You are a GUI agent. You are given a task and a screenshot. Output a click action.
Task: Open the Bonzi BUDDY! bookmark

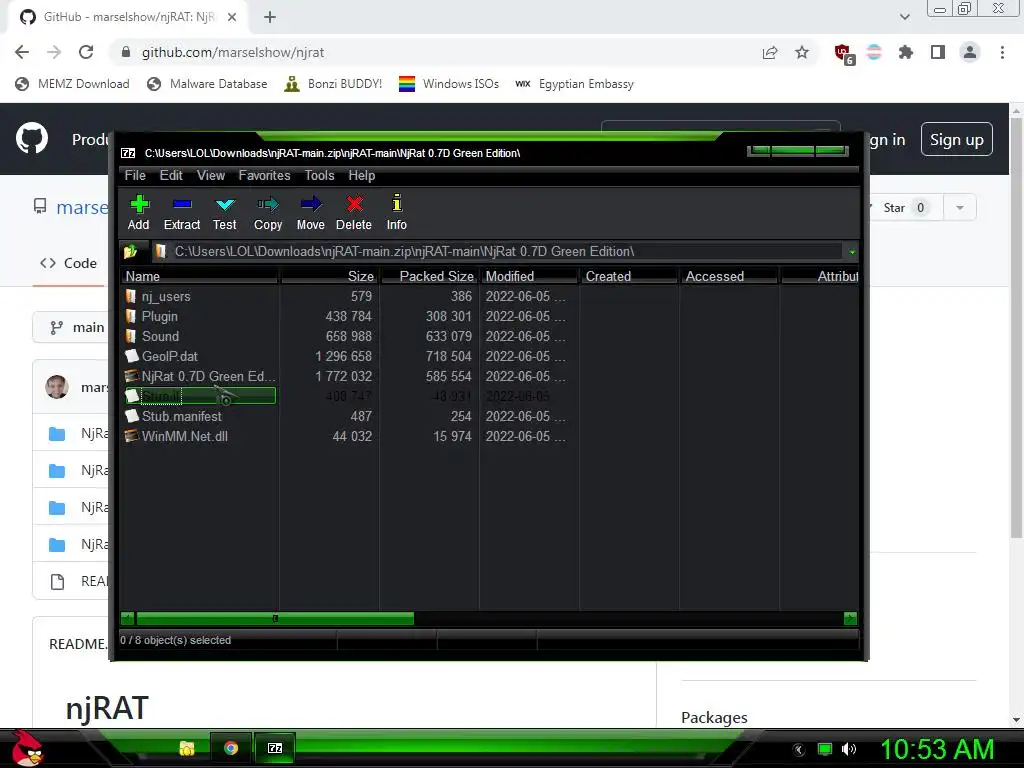point(333,84)
